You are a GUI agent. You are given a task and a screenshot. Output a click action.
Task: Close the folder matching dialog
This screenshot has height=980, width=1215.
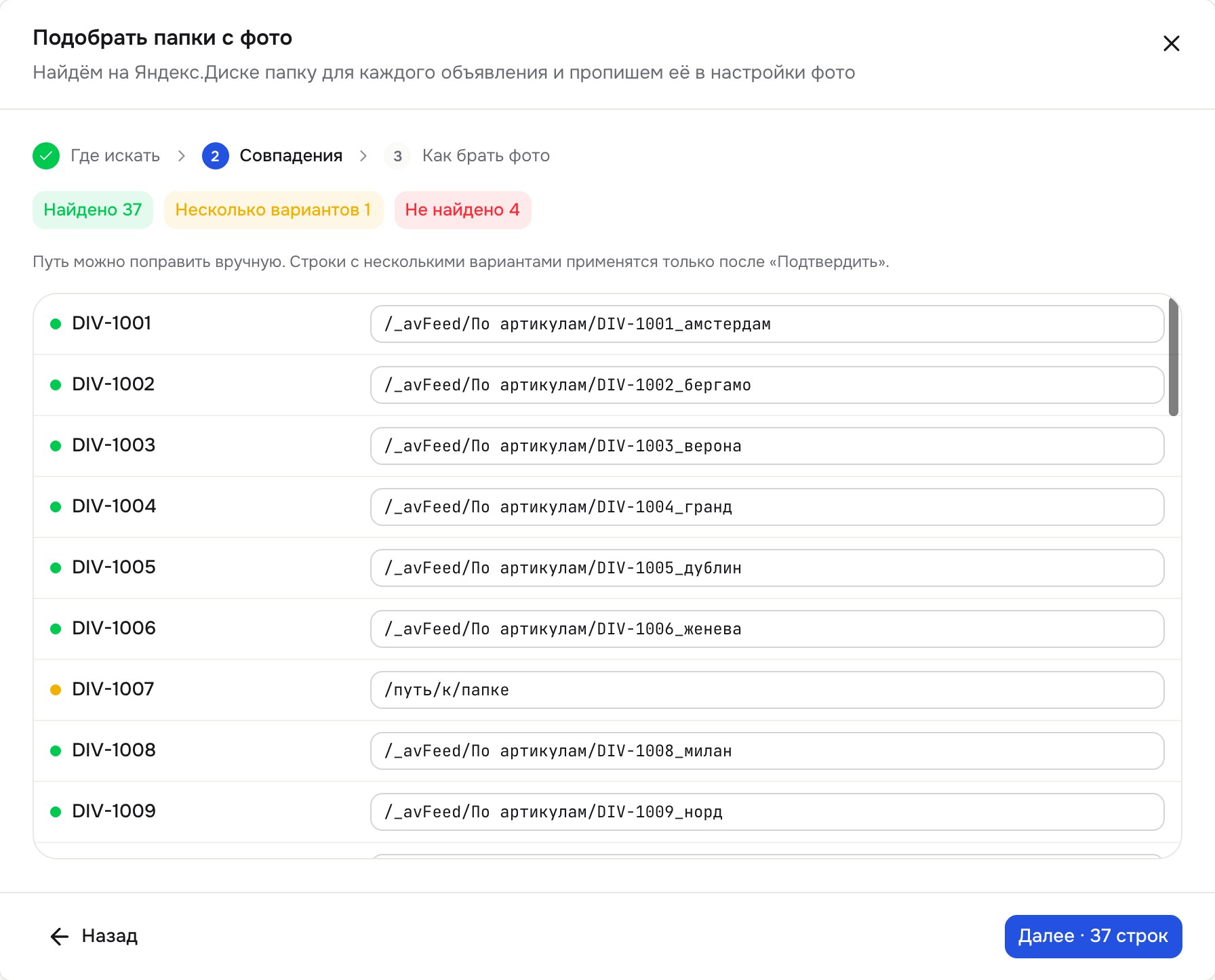pyautogui.click(x=1171, y=43)
